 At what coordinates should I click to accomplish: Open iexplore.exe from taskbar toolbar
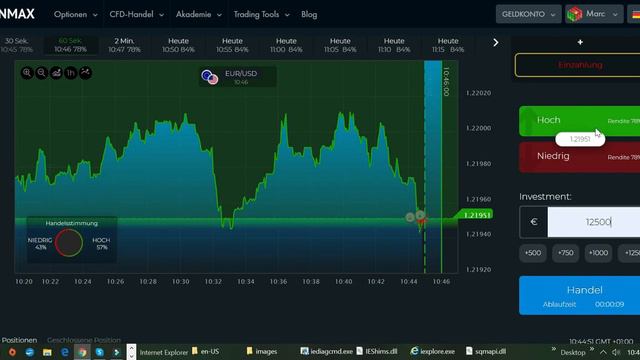[432, 351]
